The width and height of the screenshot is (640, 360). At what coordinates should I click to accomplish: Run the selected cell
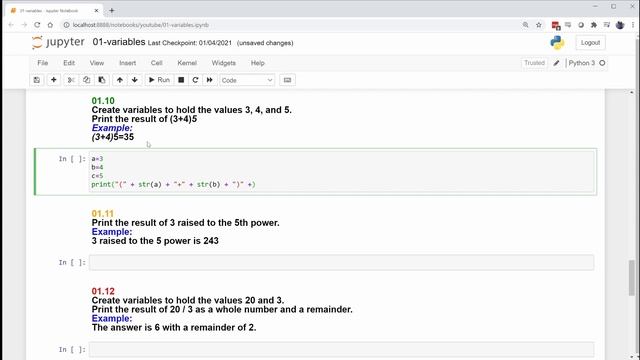159,80
